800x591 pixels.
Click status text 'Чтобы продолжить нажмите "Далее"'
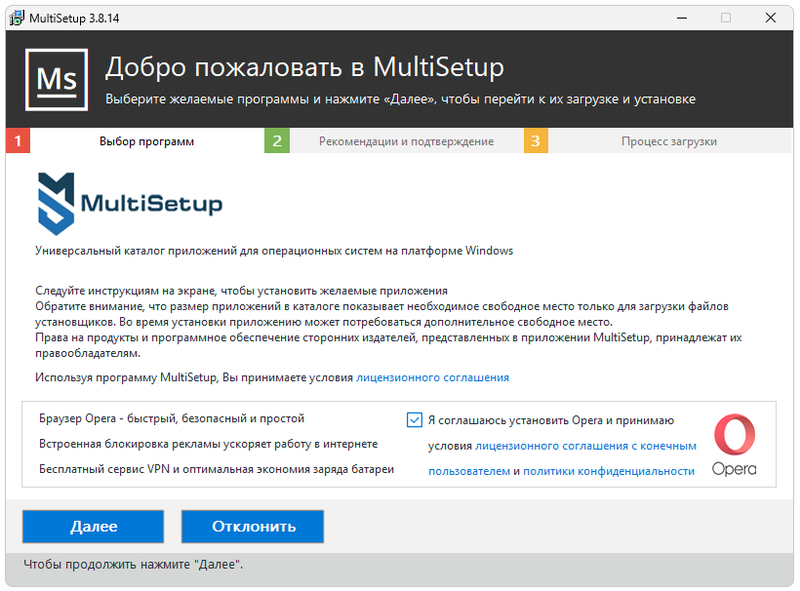133,564
